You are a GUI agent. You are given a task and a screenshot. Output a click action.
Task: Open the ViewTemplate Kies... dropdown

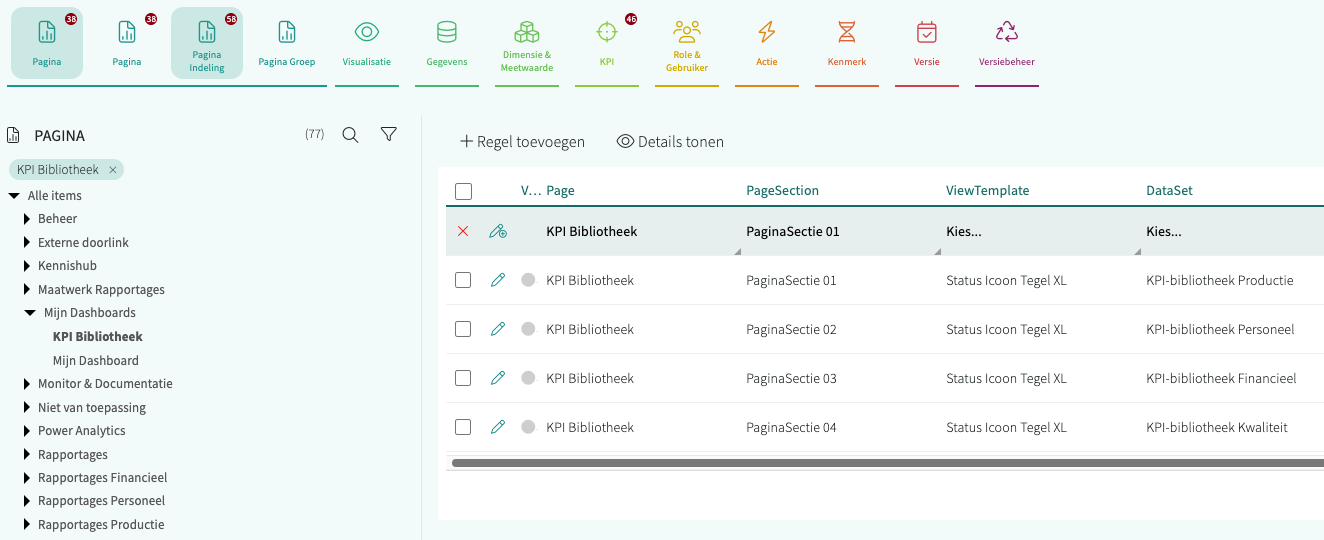[x=1035, y=231]
